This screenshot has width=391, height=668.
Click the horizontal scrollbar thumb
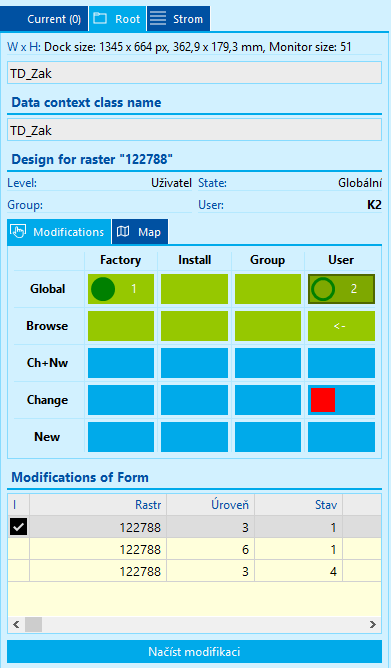click(33, 625)
